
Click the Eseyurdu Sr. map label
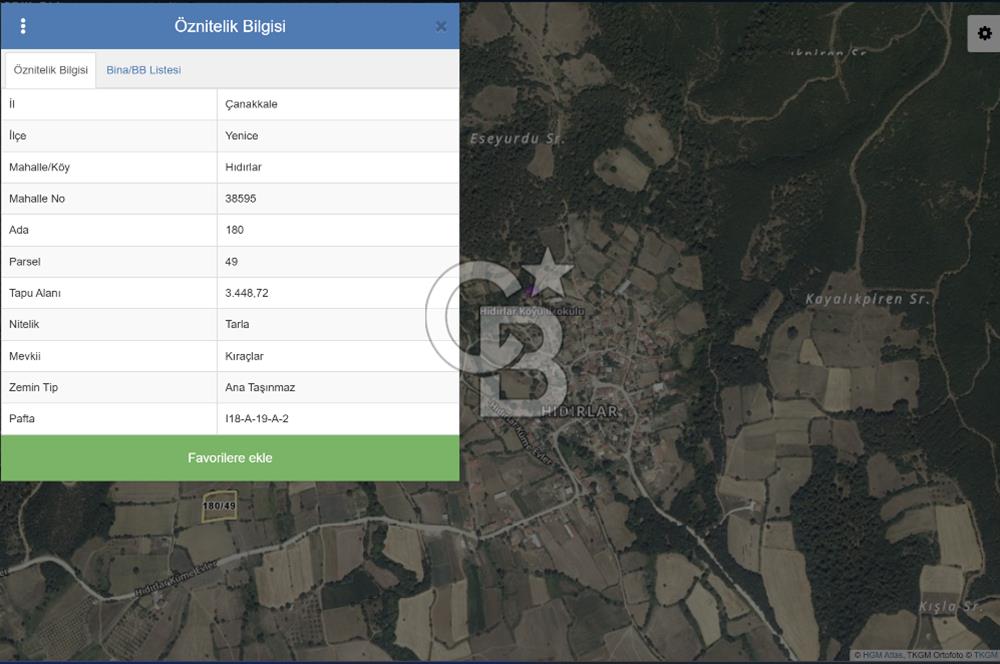(x=517, y=139)
